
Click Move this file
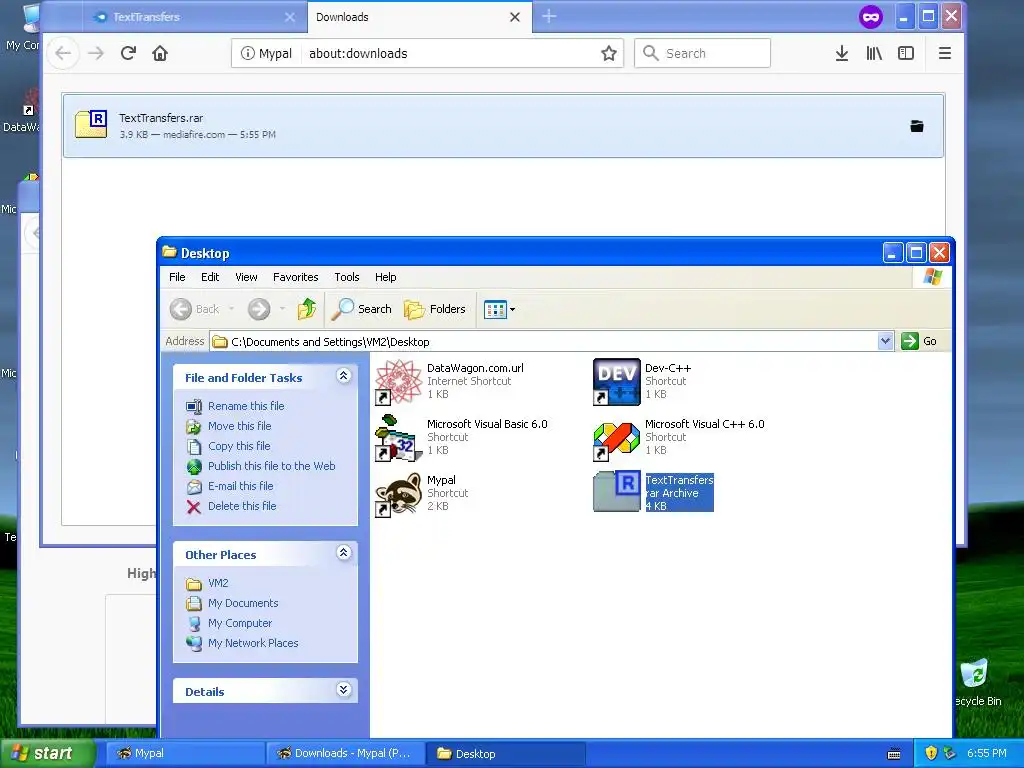click(x=239, y=426)
